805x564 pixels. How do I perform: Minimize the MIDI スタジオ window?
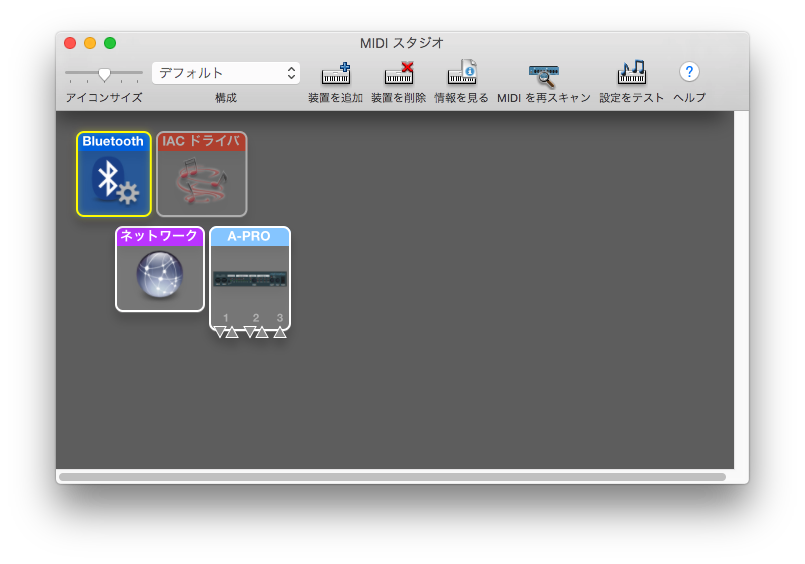point(90,43)
